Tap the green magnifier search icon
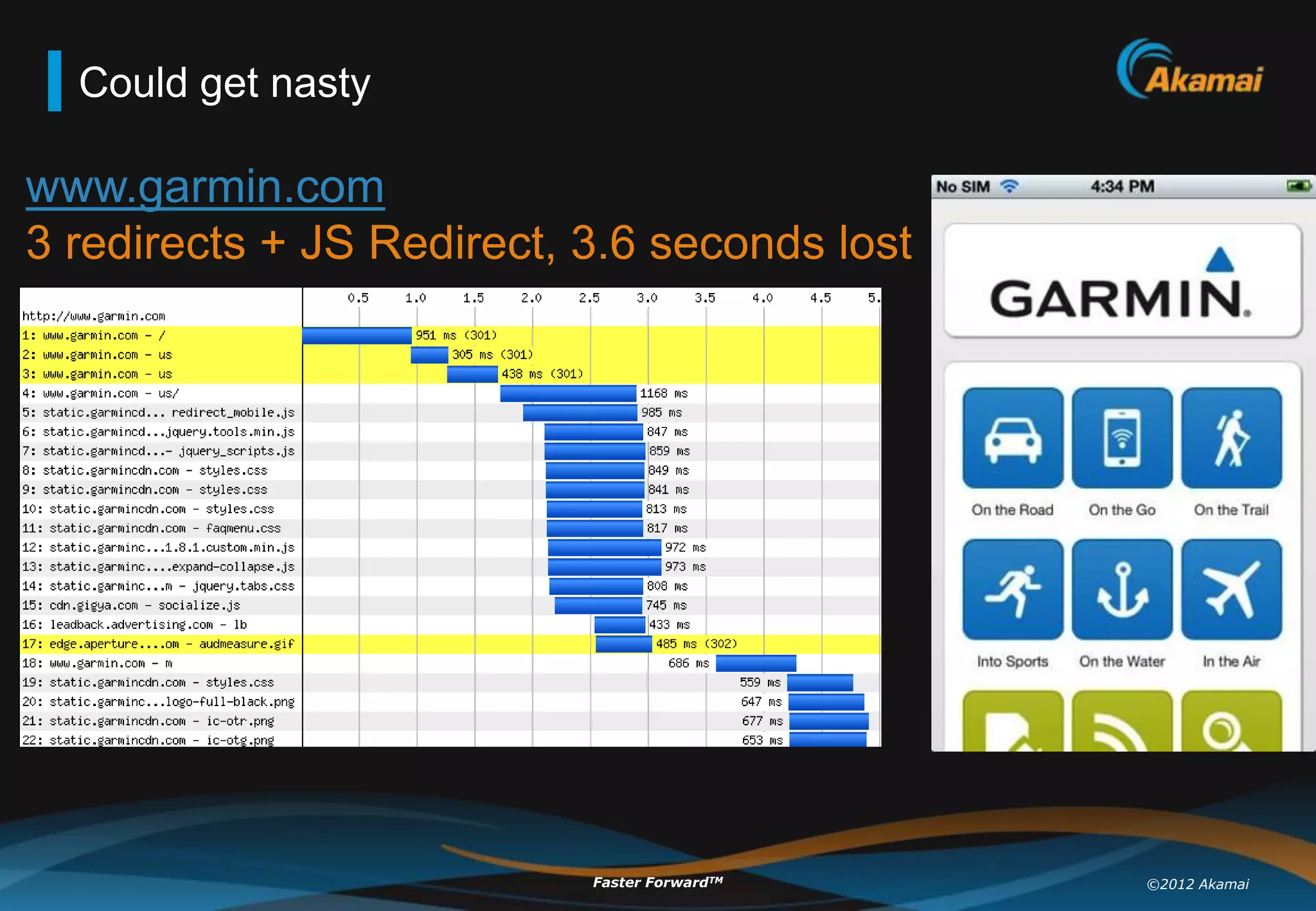 pos(1231,721)
